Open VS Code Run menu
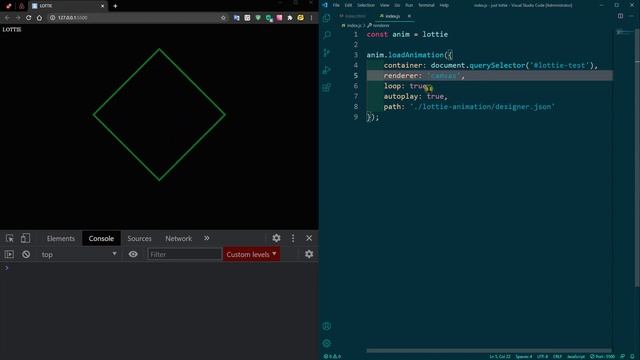Screen dimensions: 640x360 click(x=409, y=5)
